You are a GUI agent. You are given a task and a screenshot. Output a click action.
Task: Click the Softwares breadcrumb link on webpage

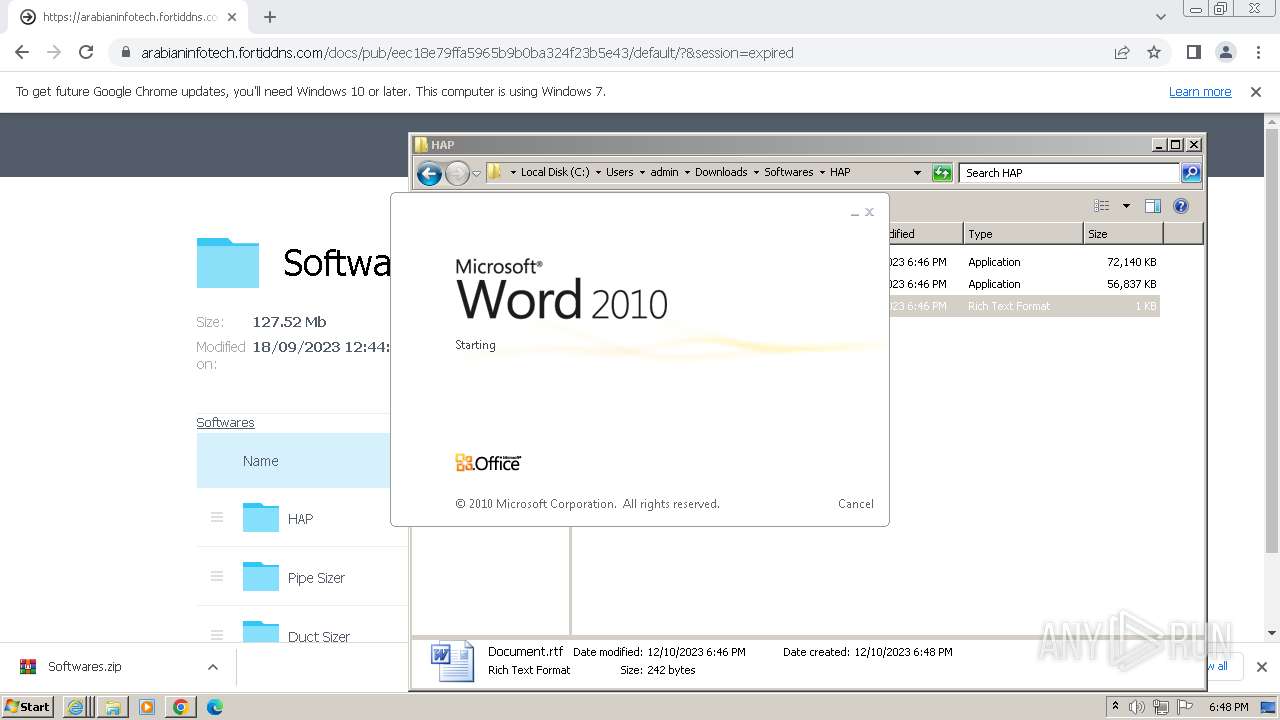(225, 422)
